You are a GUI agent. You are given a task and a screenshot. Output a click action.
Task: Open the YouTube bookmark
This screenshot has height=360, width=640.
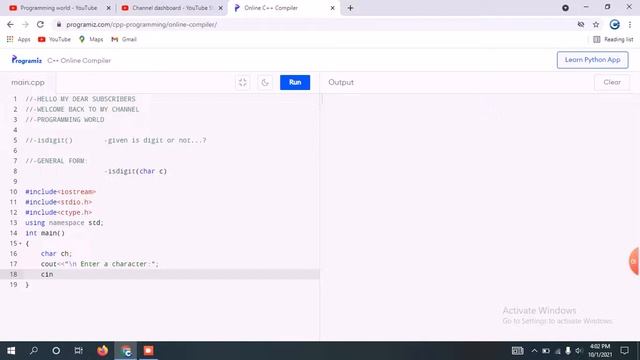click(x=54, y=39)
